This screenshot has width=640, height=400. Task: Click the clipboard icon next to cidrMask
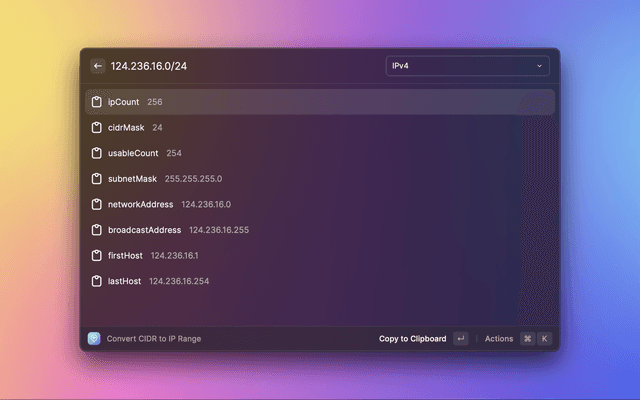[x=96, y=128]
